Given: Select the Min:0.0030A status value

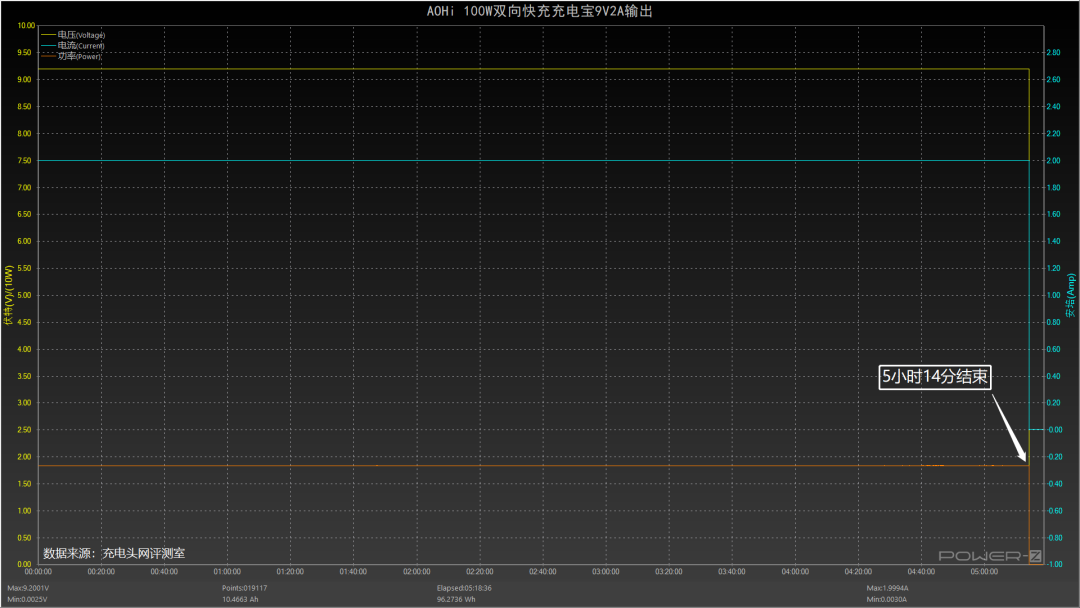Looking at the screenshot, I should (886, 599).
